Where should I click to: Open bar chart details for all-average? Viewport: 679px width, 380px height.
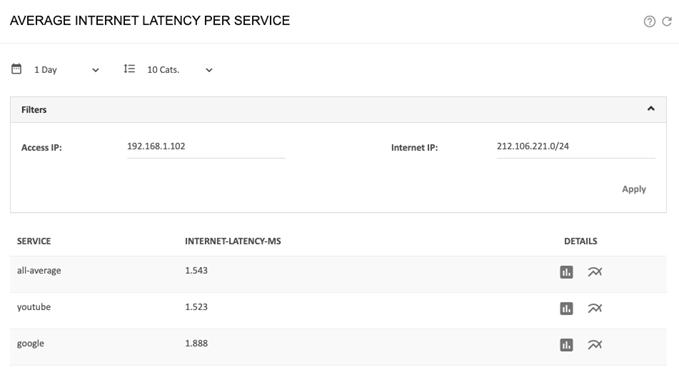coord(566,272)
